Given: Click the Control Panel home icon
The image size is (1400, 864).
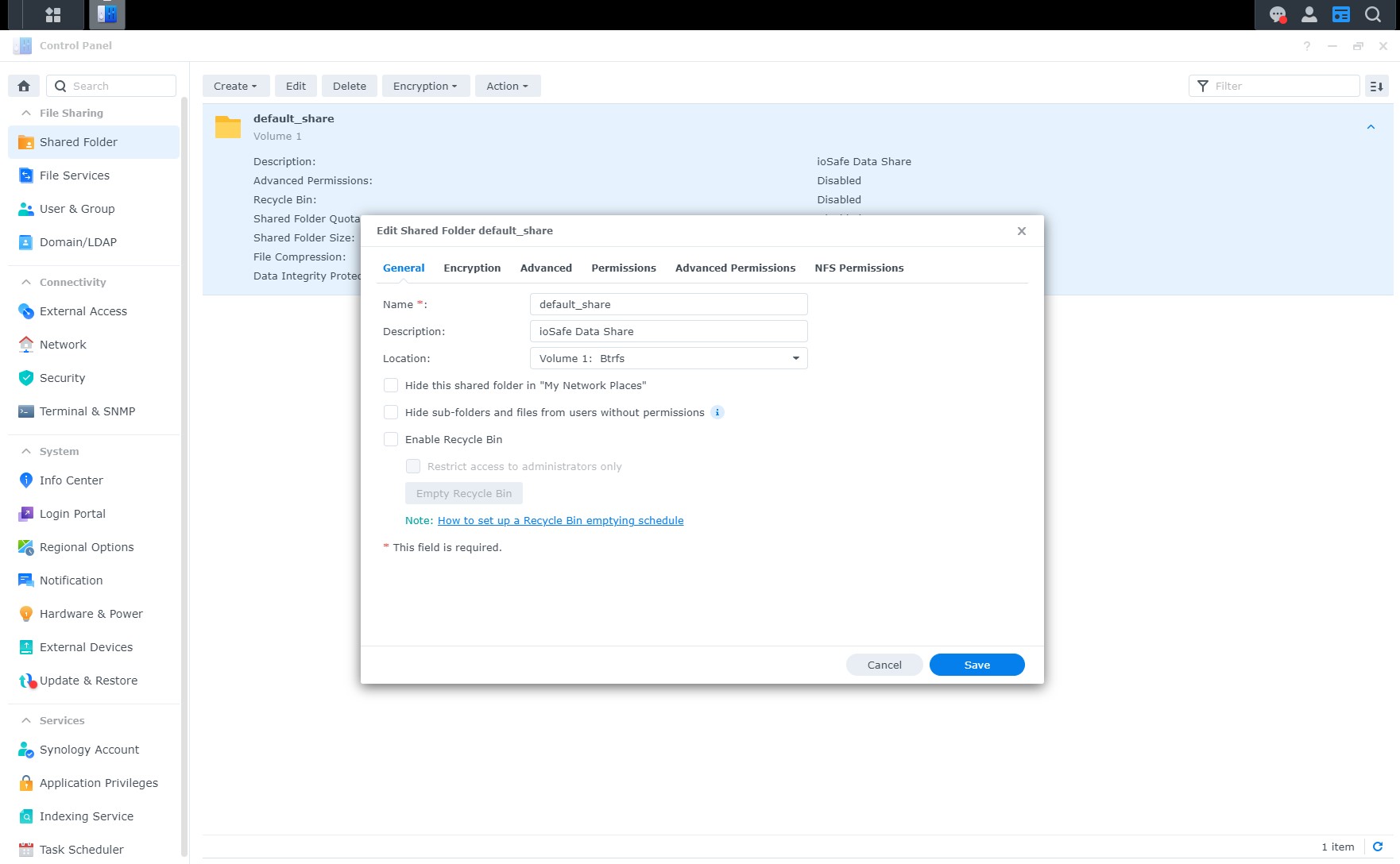Looking at the screenshot, I should pos(24,86).
